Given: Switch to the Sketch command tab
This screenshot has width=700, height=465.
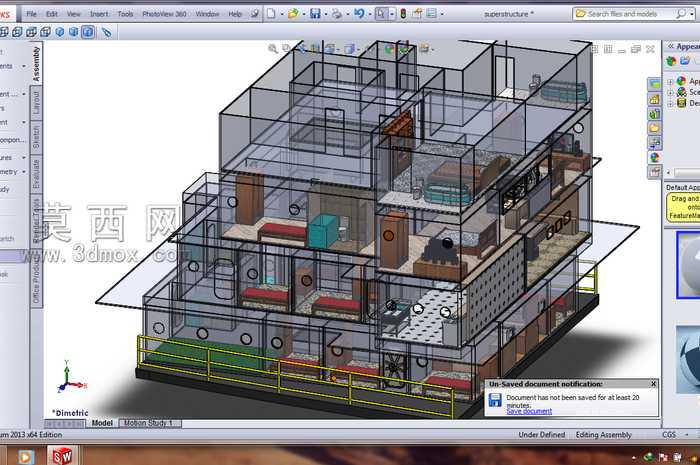Looking at the screenshot, I should coord(36,137).
